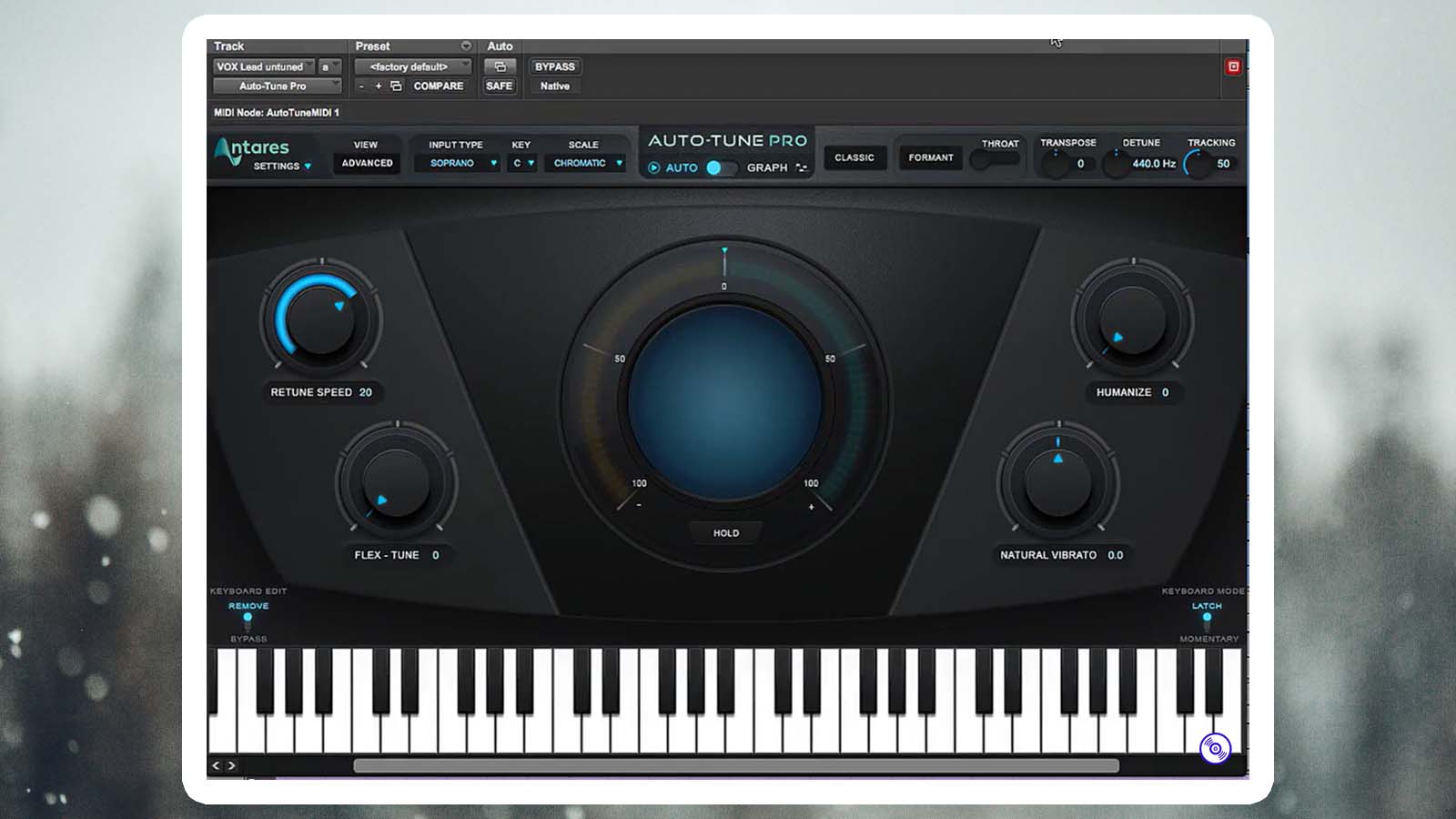Open the factory default preset list
The height and width of the screenshot is (819, 1456).
413,66
